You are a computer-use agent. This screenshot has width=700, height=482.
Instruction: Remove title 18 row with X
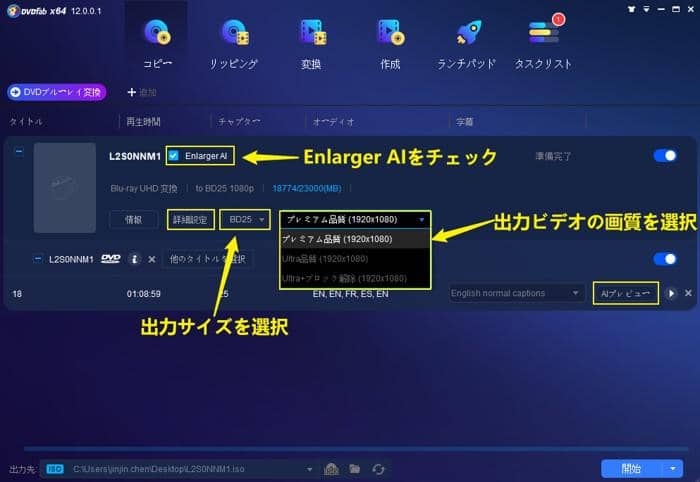688,293
